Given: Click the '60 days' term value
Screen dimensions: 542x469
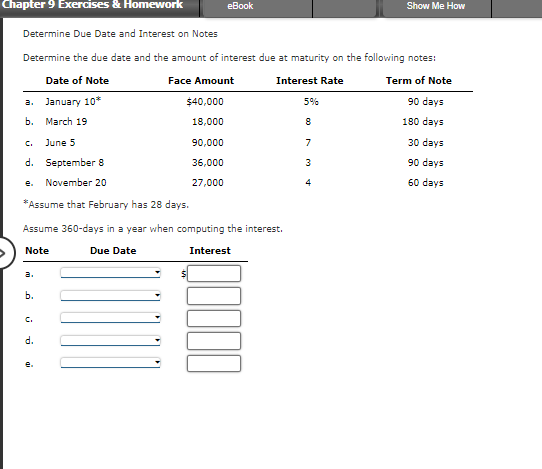Looking at the screenshot, I should (x=426, y=182).
